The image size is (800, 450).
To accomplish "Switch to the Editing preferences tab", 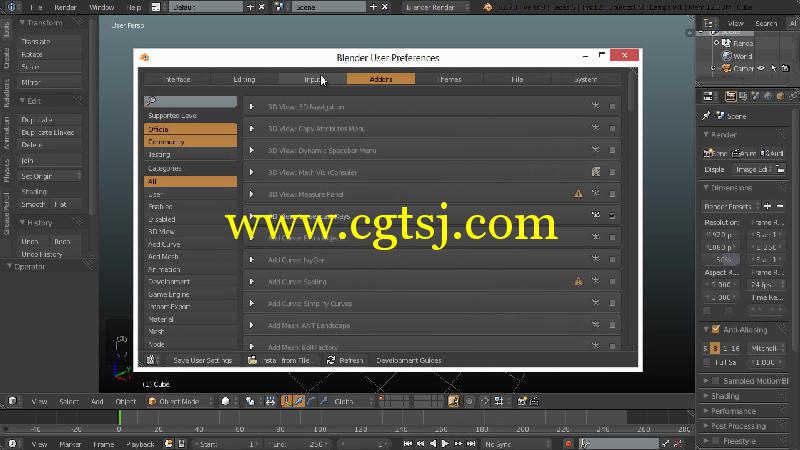I will [244, 79].
